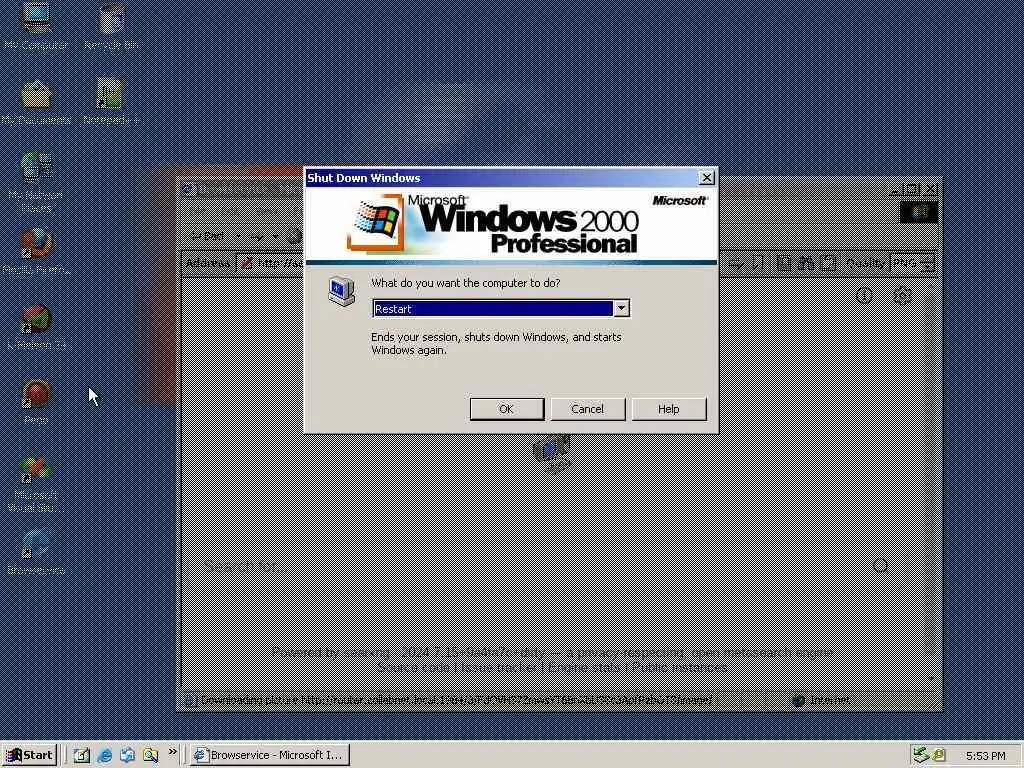Launch Microsoft Visual Studio desktop shortcut
Image resolution: width=1024 pixels, height=768 pixels.
click(36, 483)
